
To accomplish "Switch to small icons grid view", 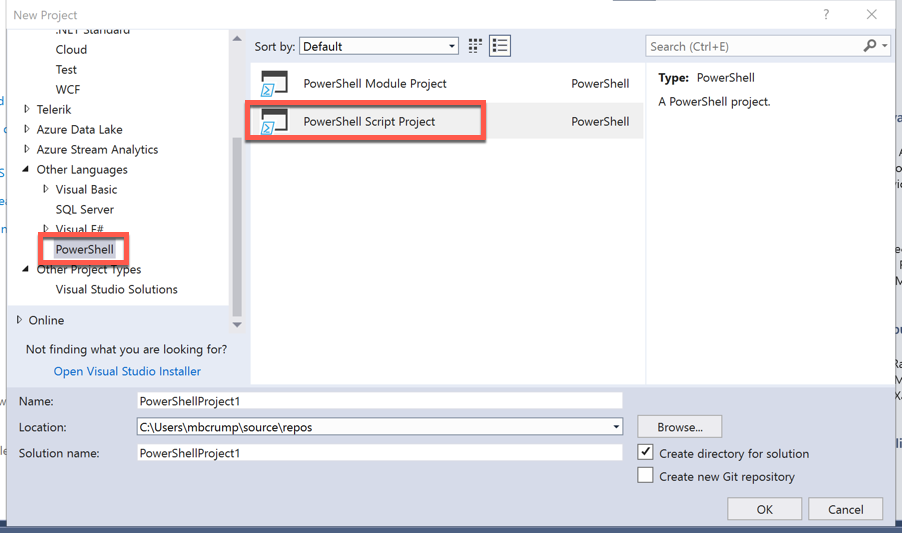I will click(x=475, y=46).
